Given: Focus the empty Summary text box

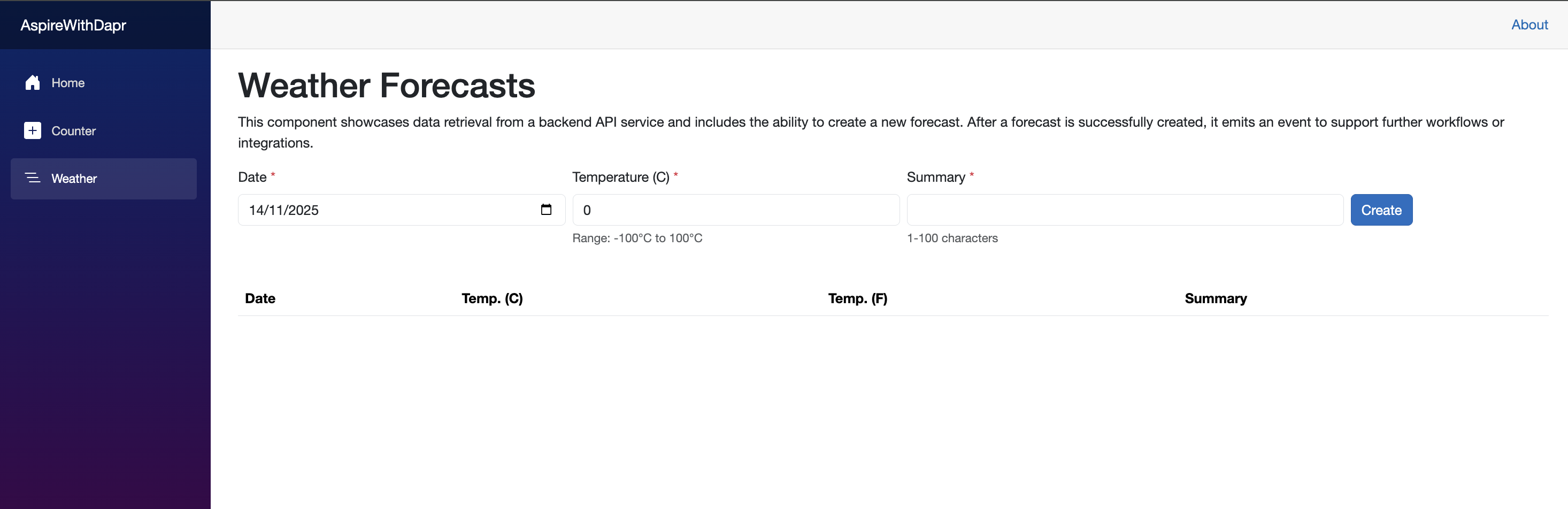Looking at the screenshot, I should click(1124, 210).
